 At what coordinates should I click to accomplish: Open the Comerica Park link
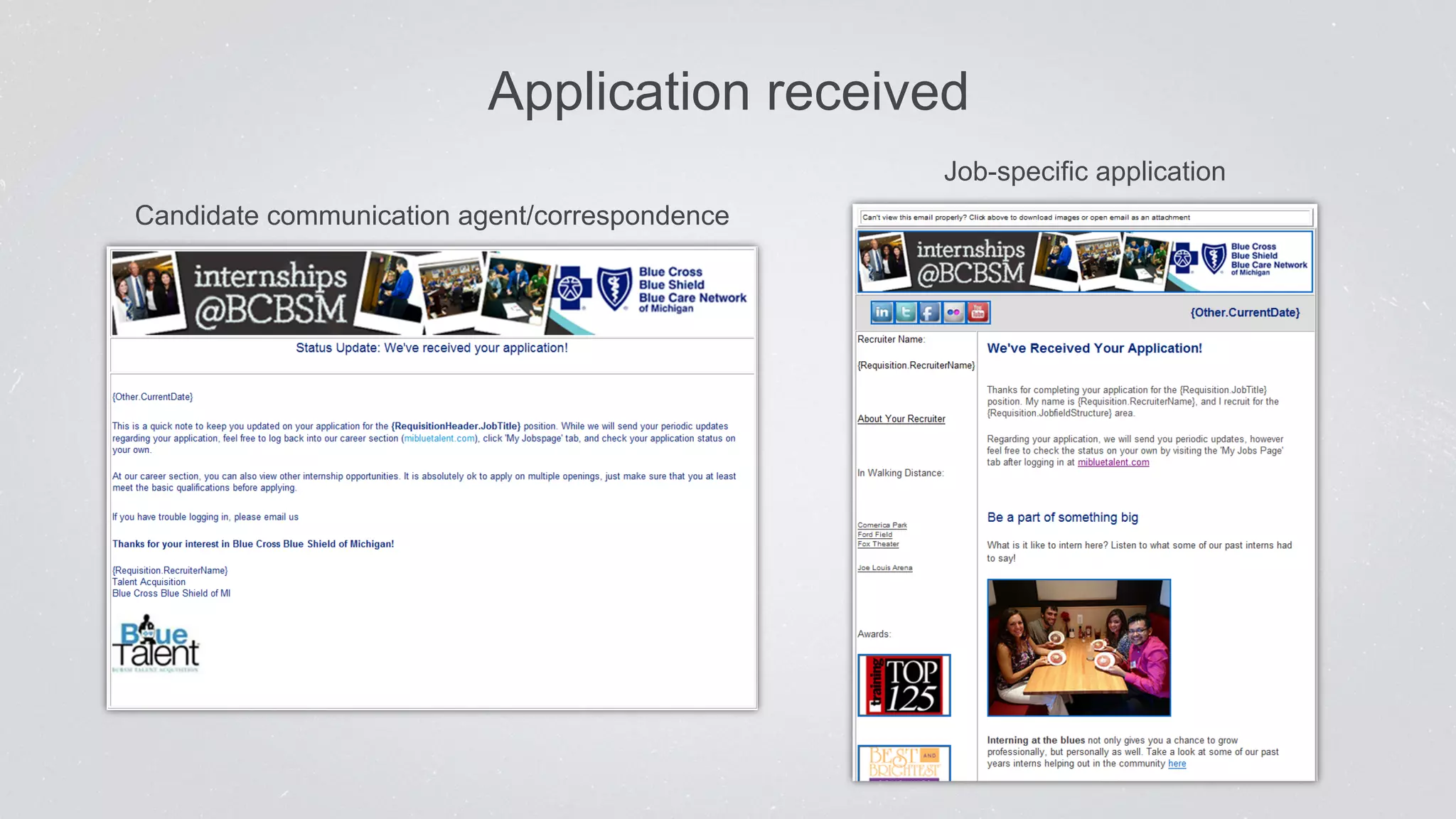click(882, 525)
